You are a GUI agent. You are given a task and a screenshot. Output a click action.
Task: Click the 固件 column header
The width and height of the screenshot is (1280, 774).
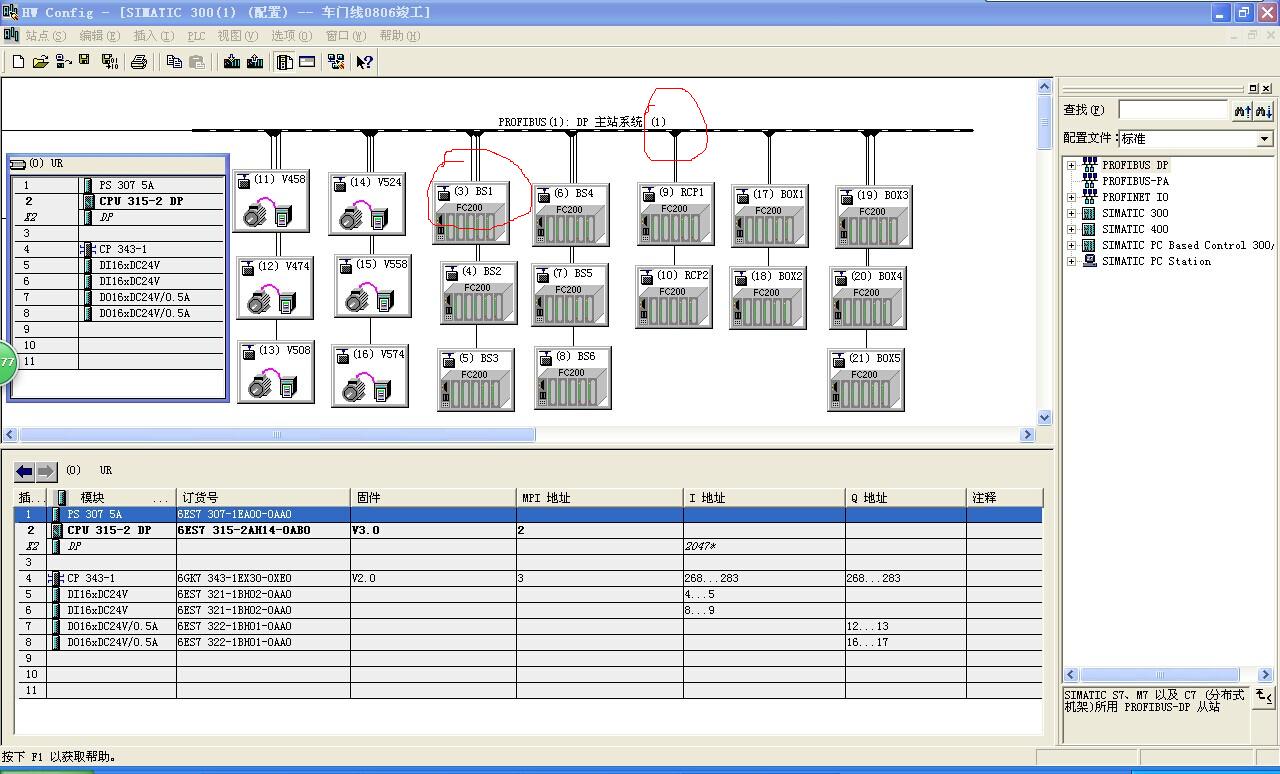pos(433,497)
